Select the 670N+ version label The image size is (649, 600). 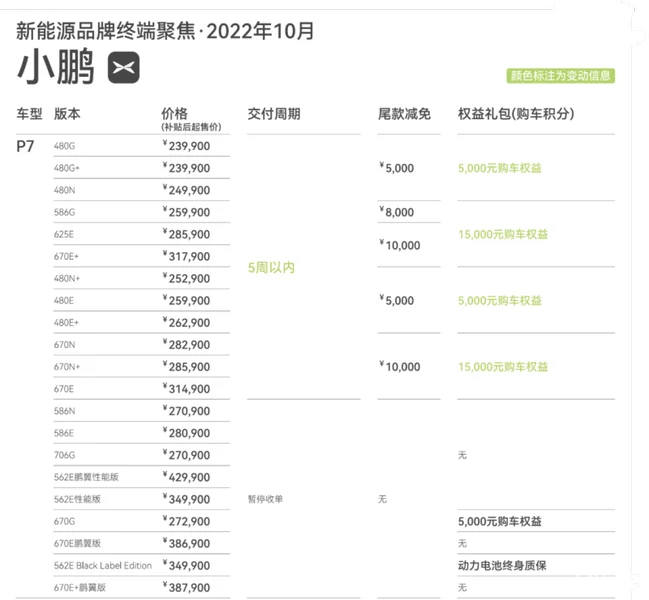coord(67,367)
